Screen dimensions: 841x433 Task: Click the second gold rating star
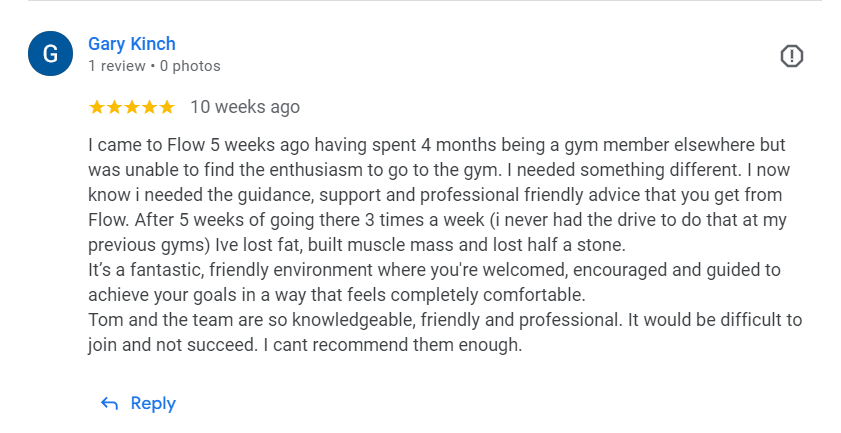[114, 107]
